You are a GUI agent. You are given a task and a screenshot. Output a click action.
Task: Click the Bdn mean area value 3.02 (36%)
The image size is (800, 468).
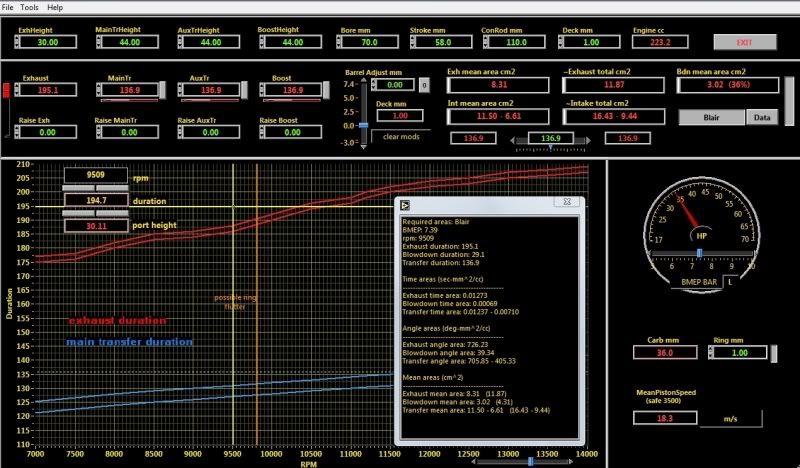728,85
